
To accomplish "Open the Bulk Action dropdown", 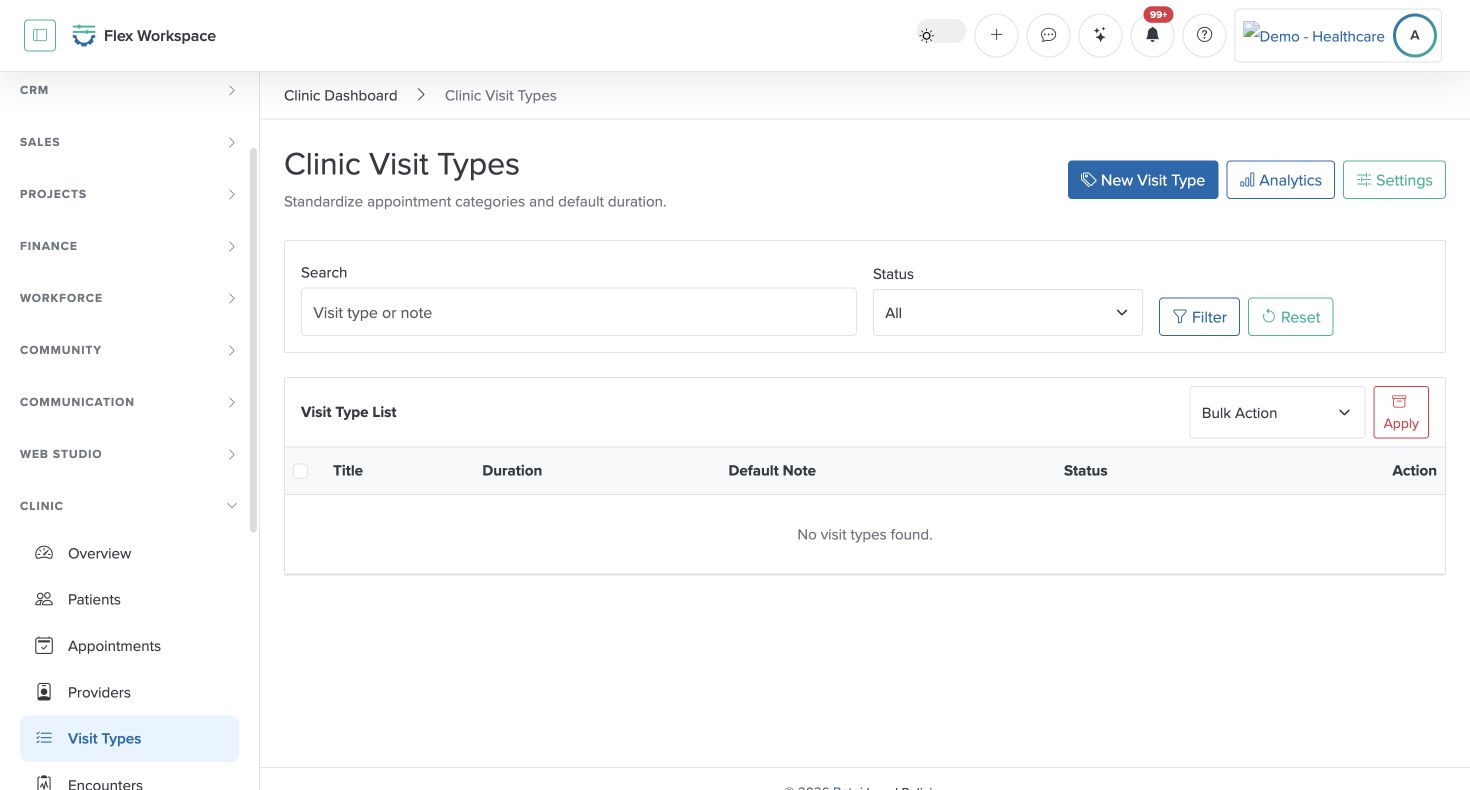I will pos(1277,412).
